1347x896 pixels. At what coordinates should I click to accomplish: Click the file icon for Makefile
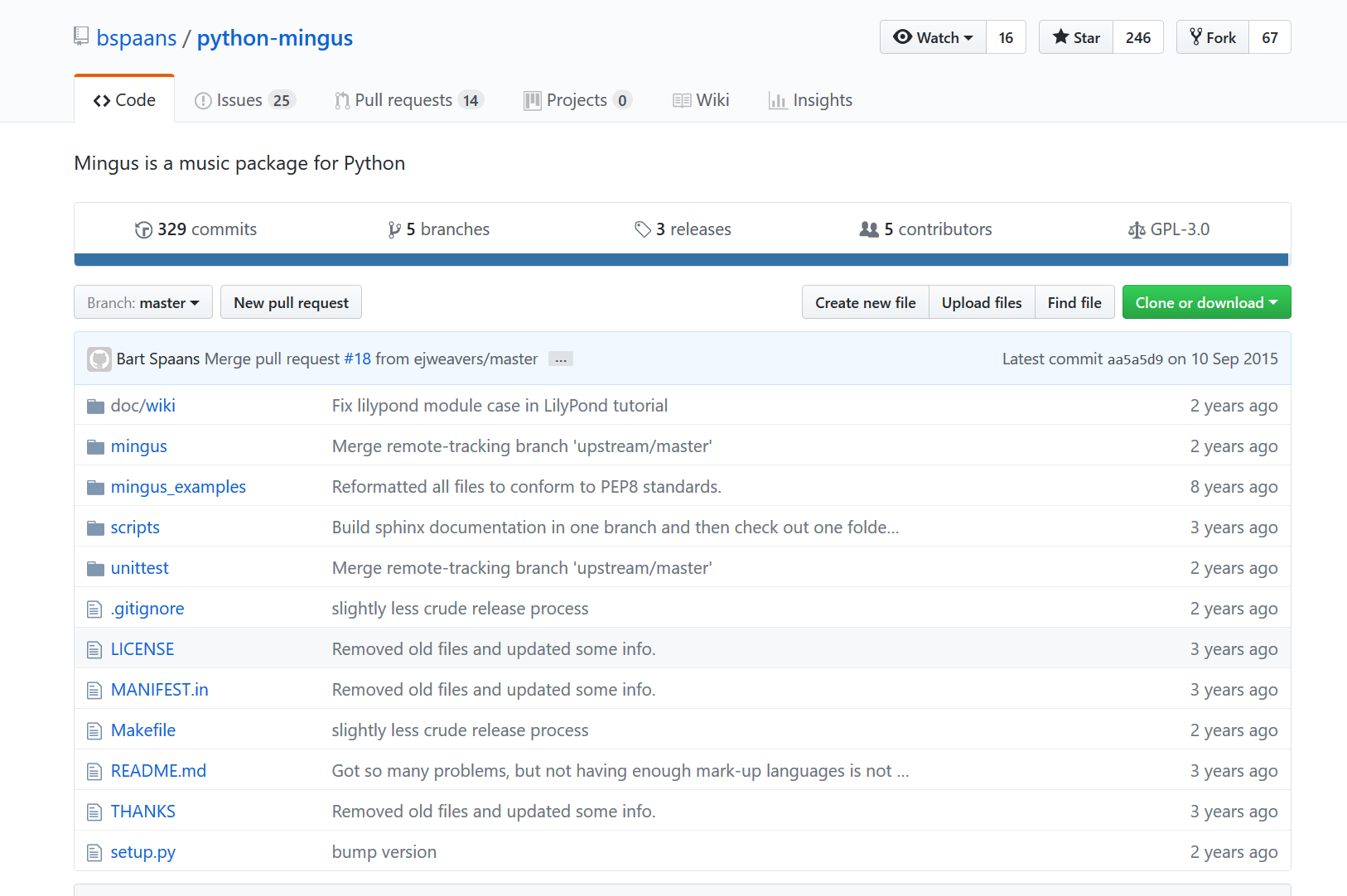(94, 731)
